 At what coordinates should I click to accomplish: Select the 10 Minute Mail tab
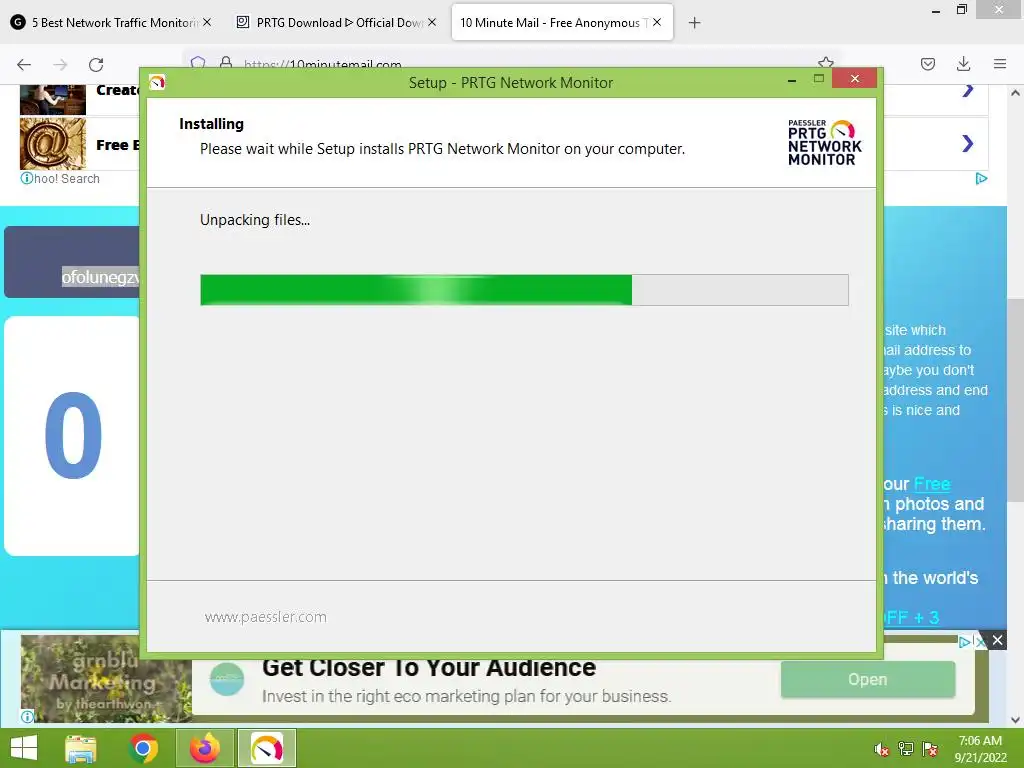coord(562,22)
